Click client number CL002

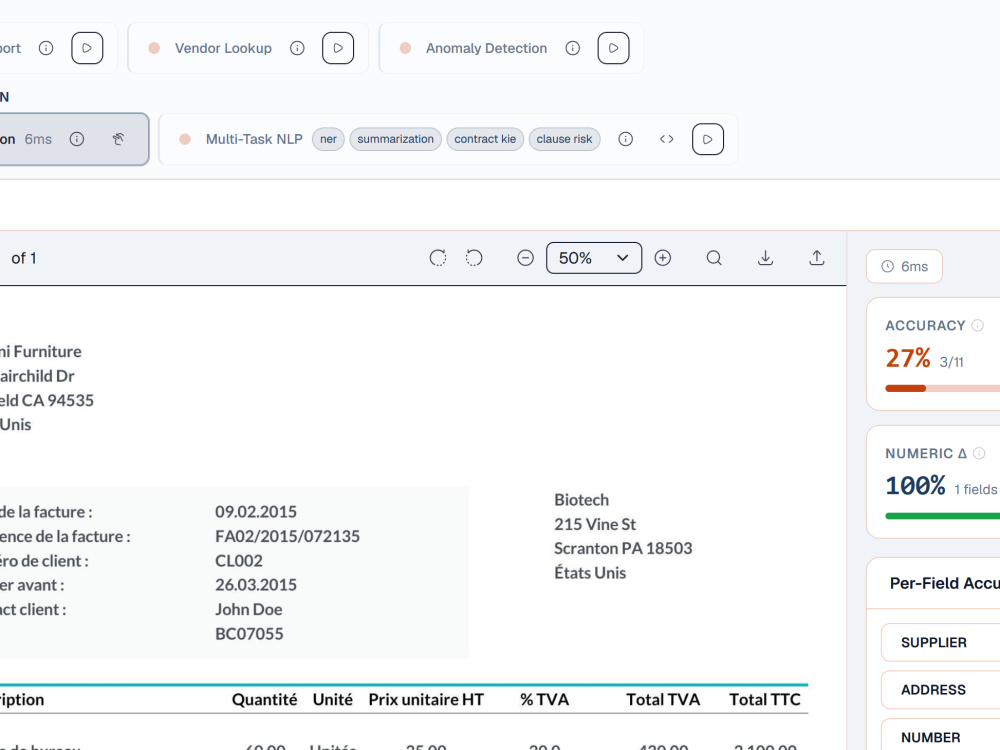coord(239,561)
